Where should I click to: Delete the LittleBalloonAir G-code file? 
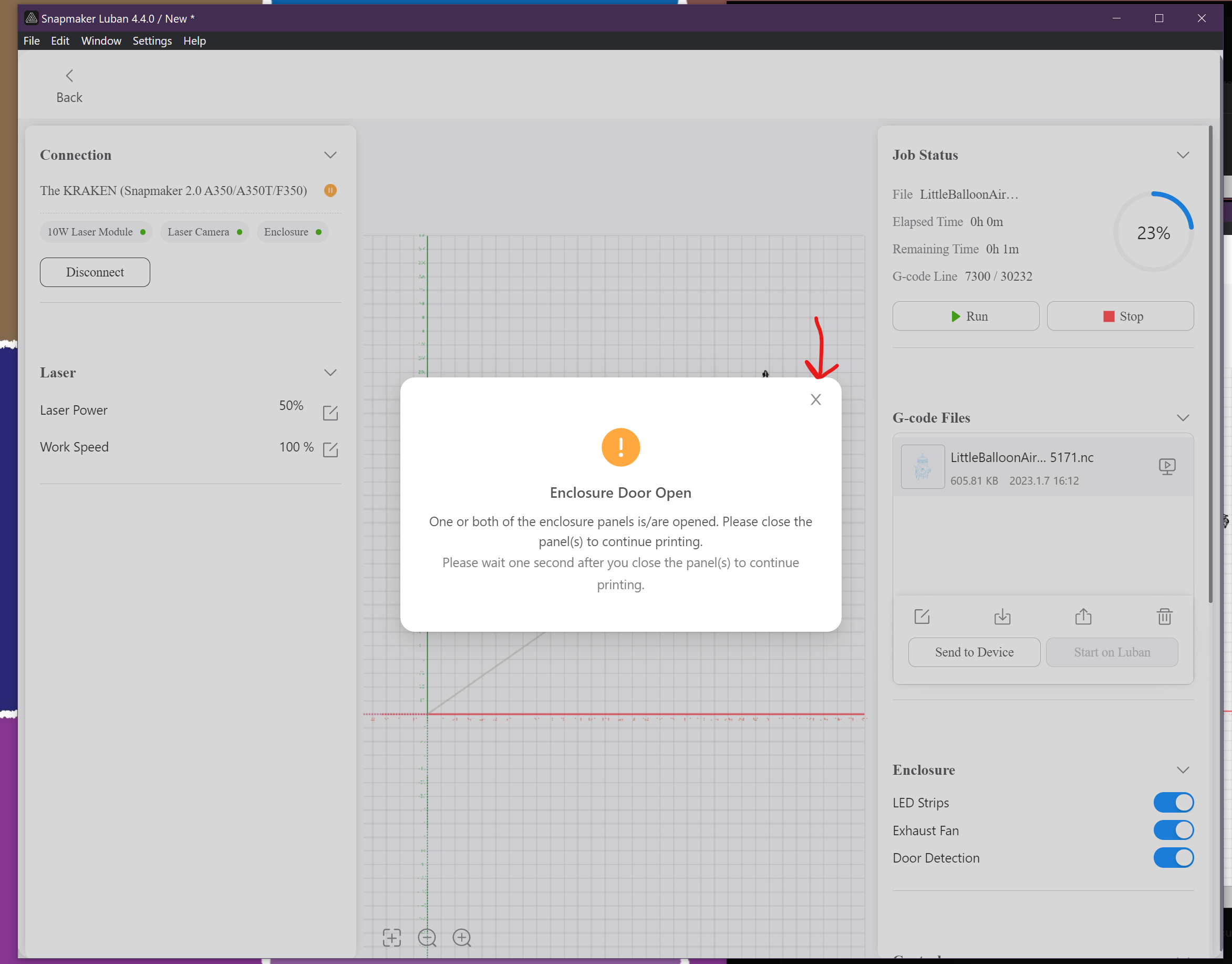tap(1164, 617)
